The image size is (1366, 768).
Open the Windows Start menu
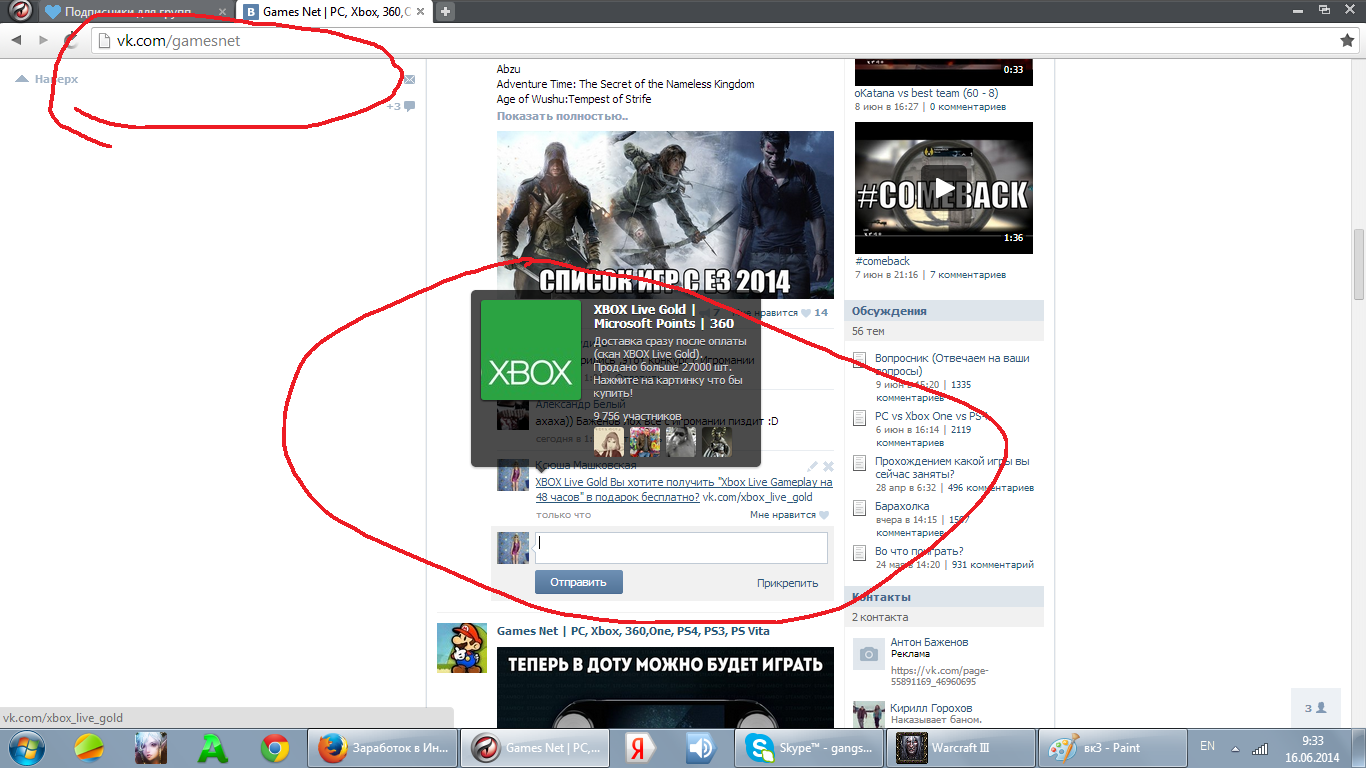pos(26,747)
